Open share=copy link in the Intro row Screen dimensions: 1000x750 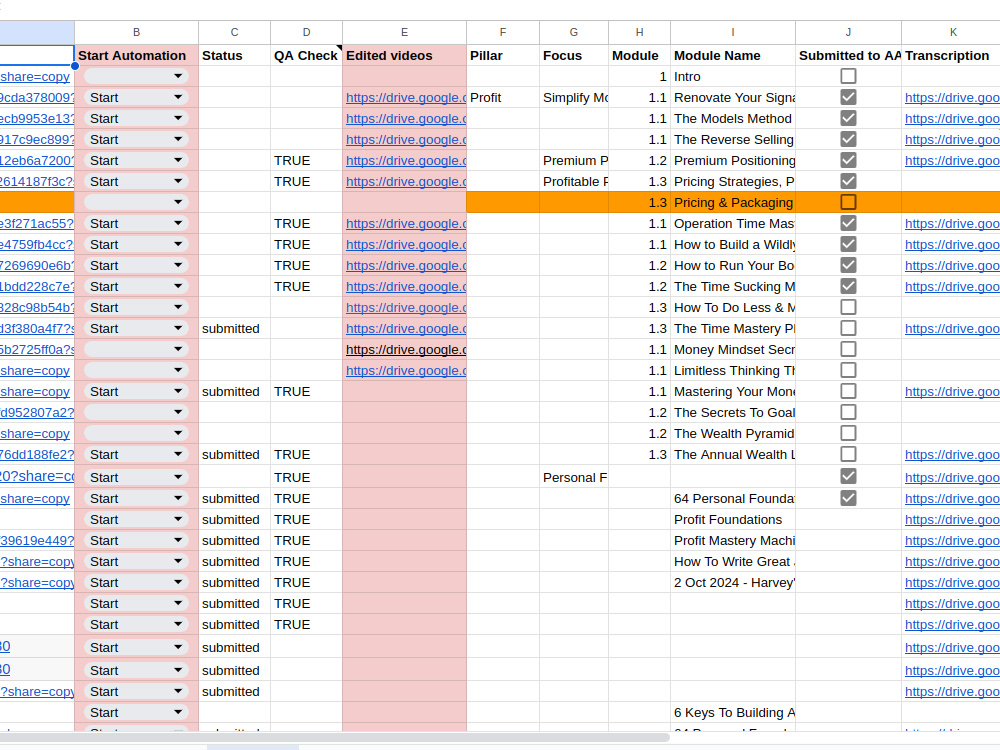[x=35, y=77]
